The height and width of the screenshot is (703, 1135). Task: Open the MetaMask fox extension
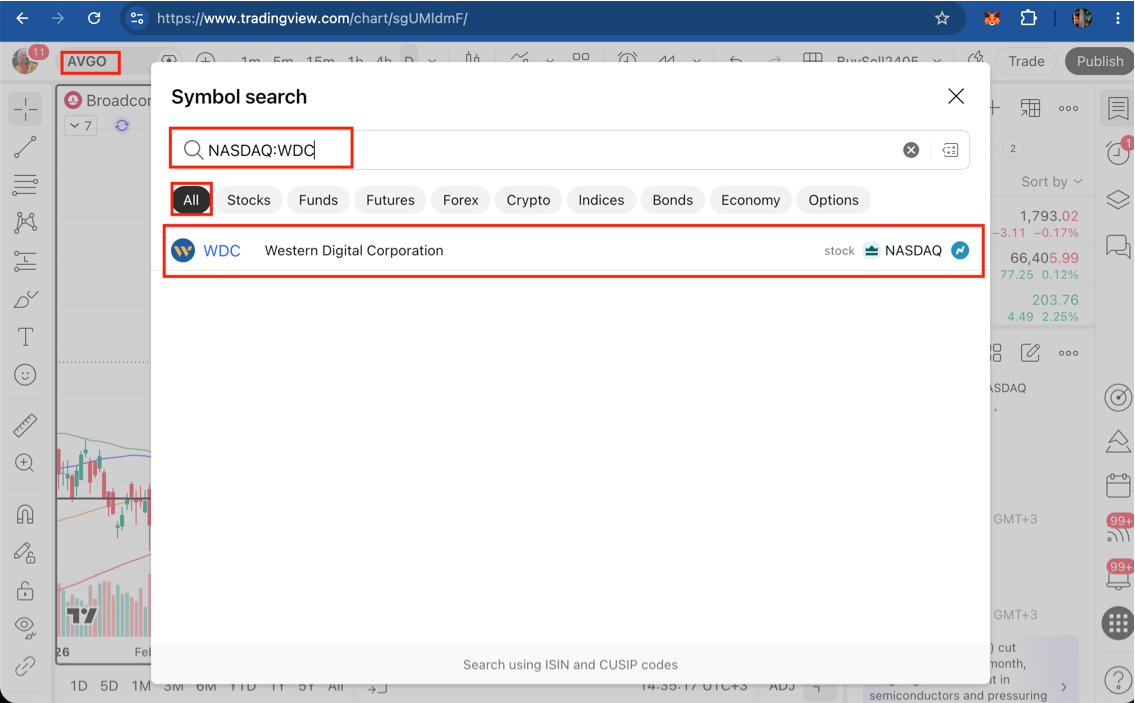point(992,18)
